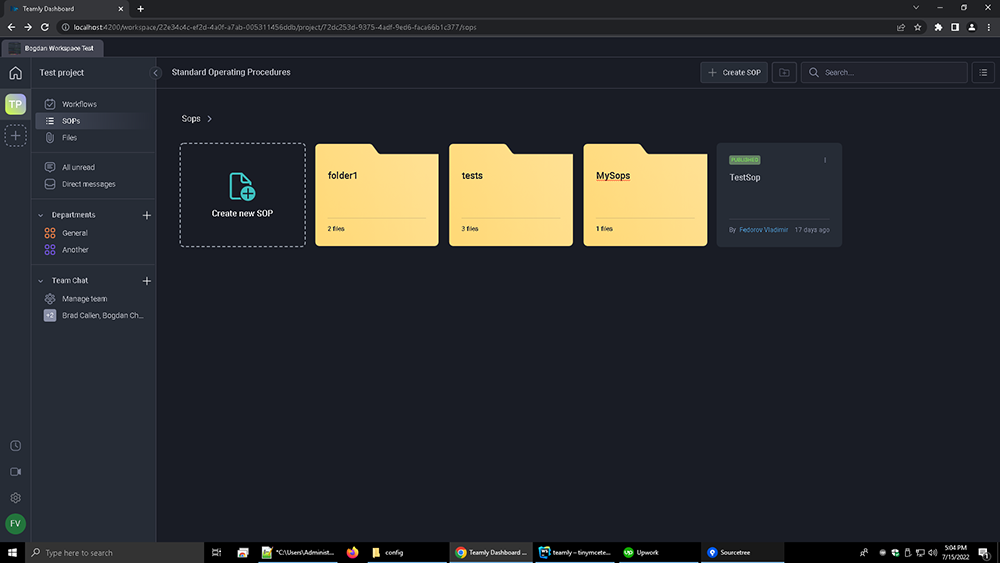Open Upwork from taskbar
Viewport: 1000px width, 563px height.
point(658,553)
